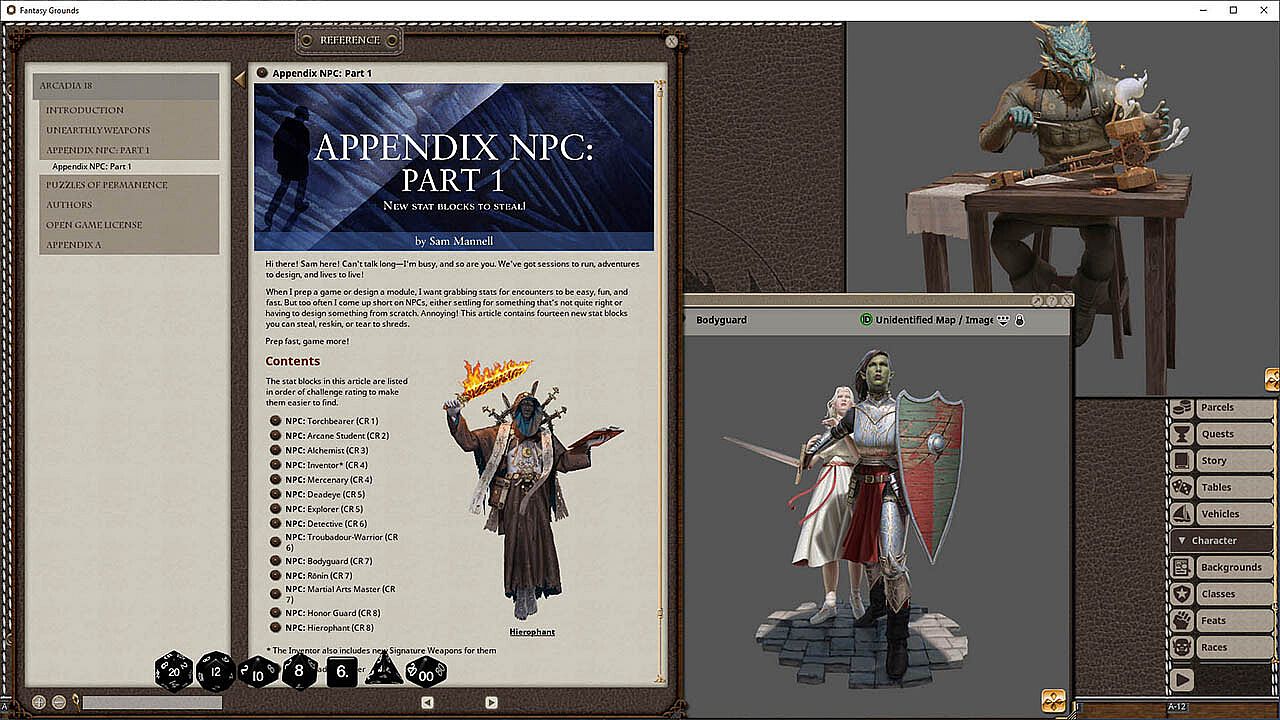
Task: Go to the previous reference page
Action: [x=427, y=703]
